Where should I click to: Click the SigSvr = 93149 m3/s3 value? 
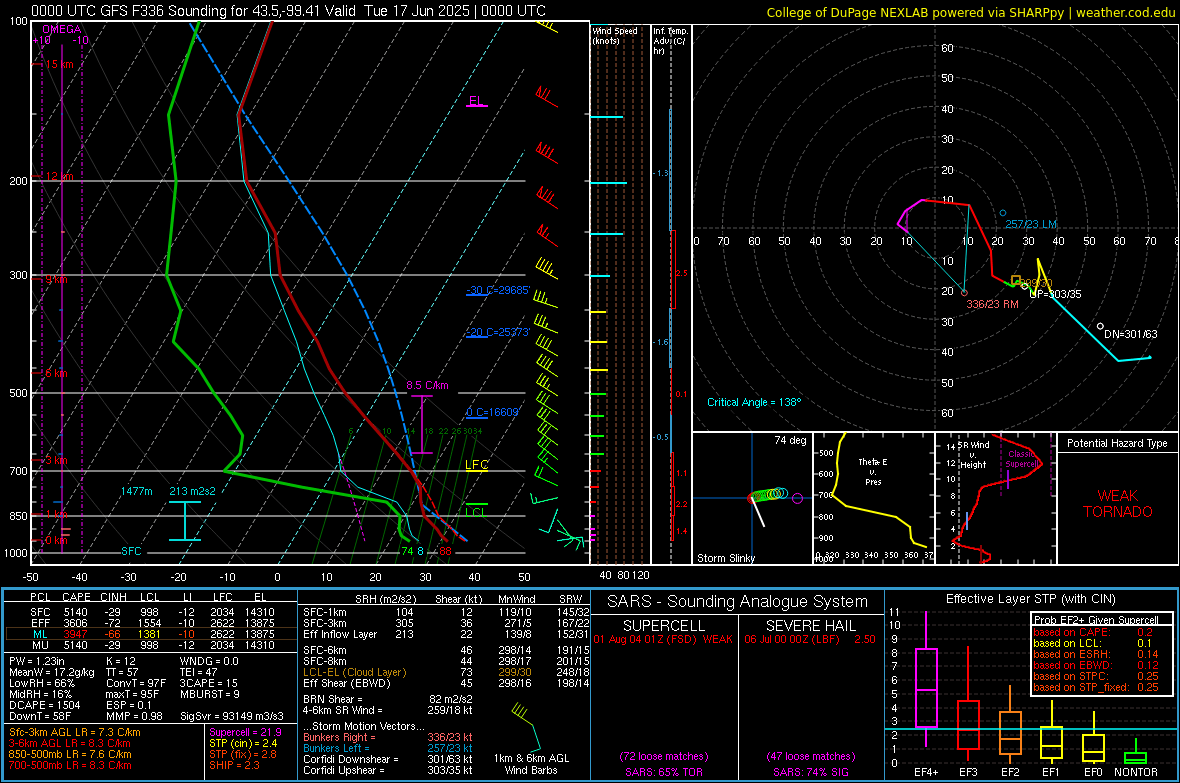232,716
